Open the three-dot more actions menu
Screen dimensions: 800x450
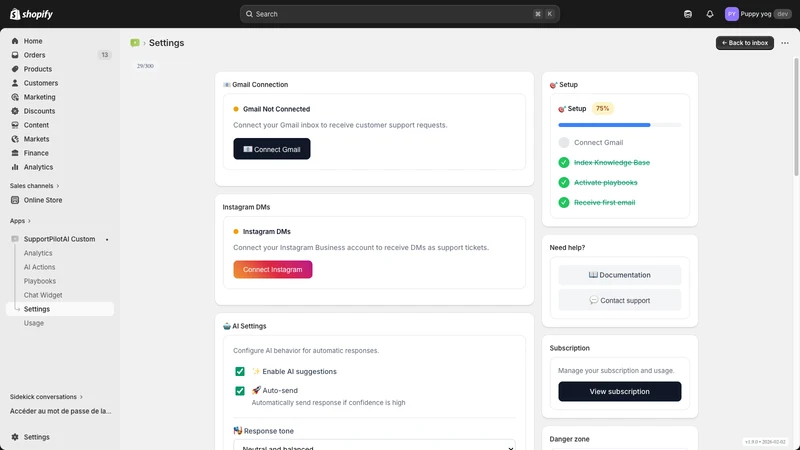pos(785,43)
